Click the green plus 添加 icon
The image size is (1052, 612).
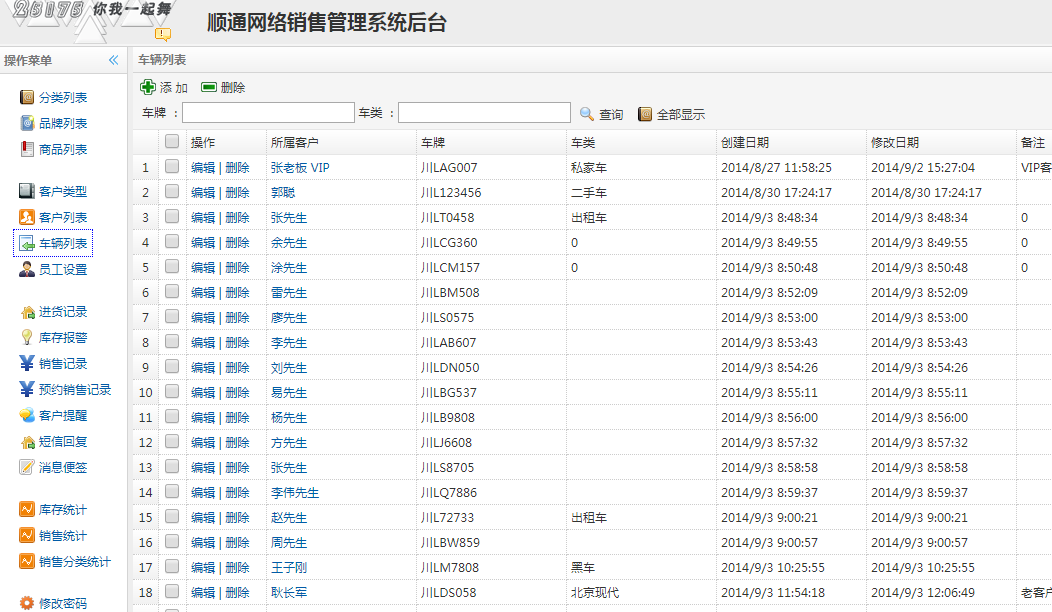pos(148,87)
